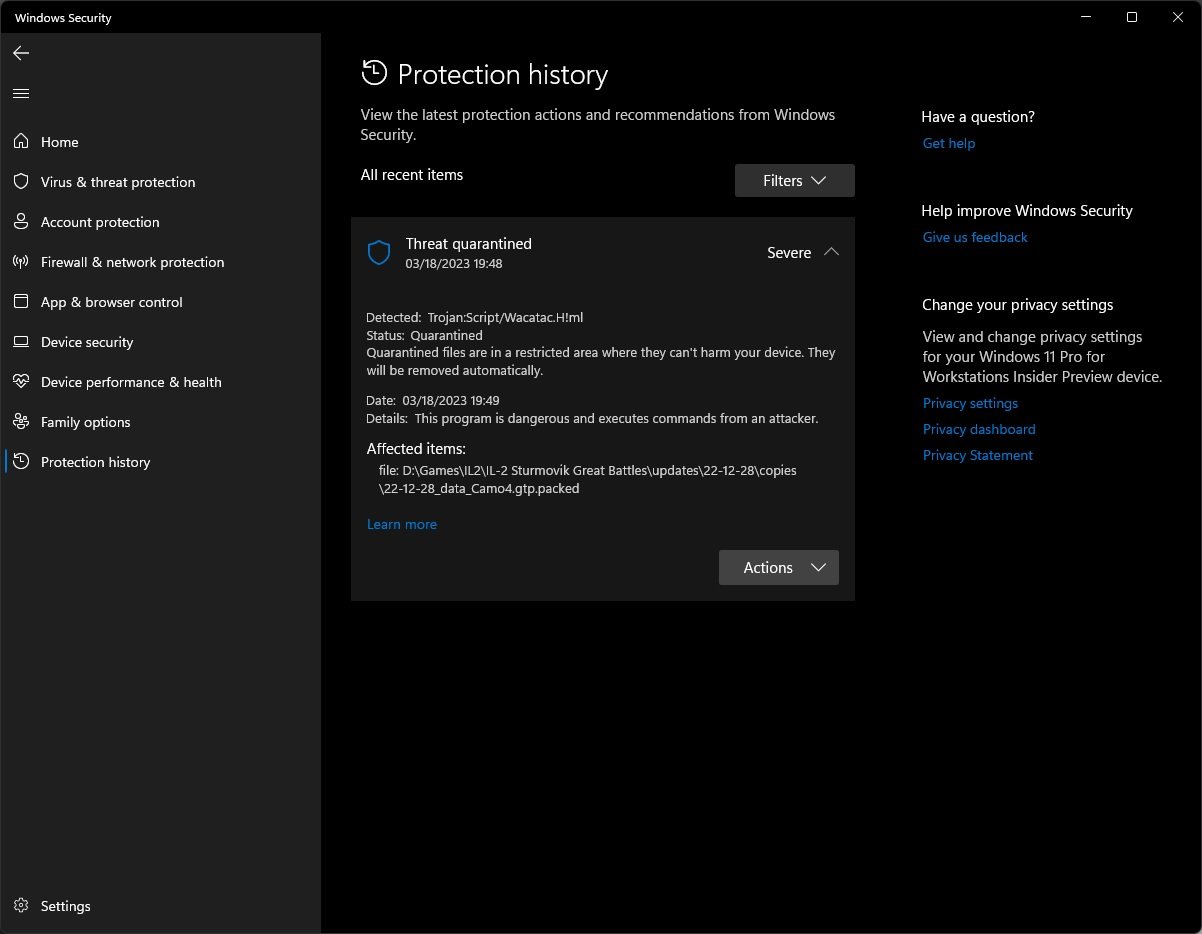Click the App & browser control window icon
This screenshot has width=1202, height=934.
click(21, 302)
